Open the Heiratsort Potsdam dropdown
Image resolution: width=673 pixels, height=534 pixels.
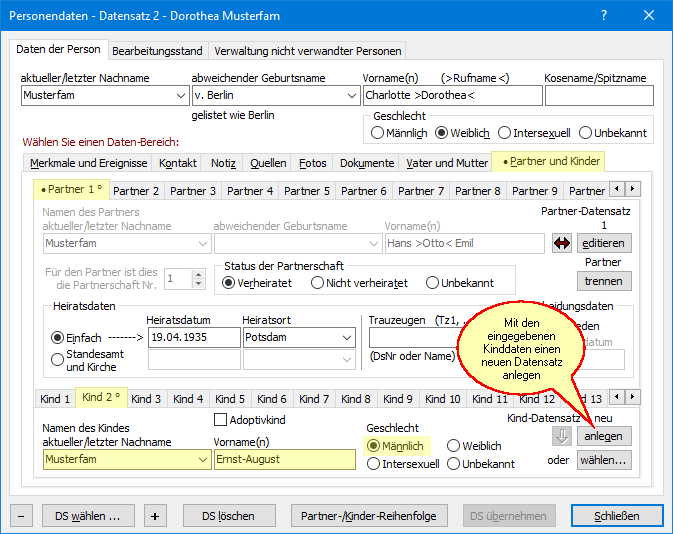click(x=345, y=338)
